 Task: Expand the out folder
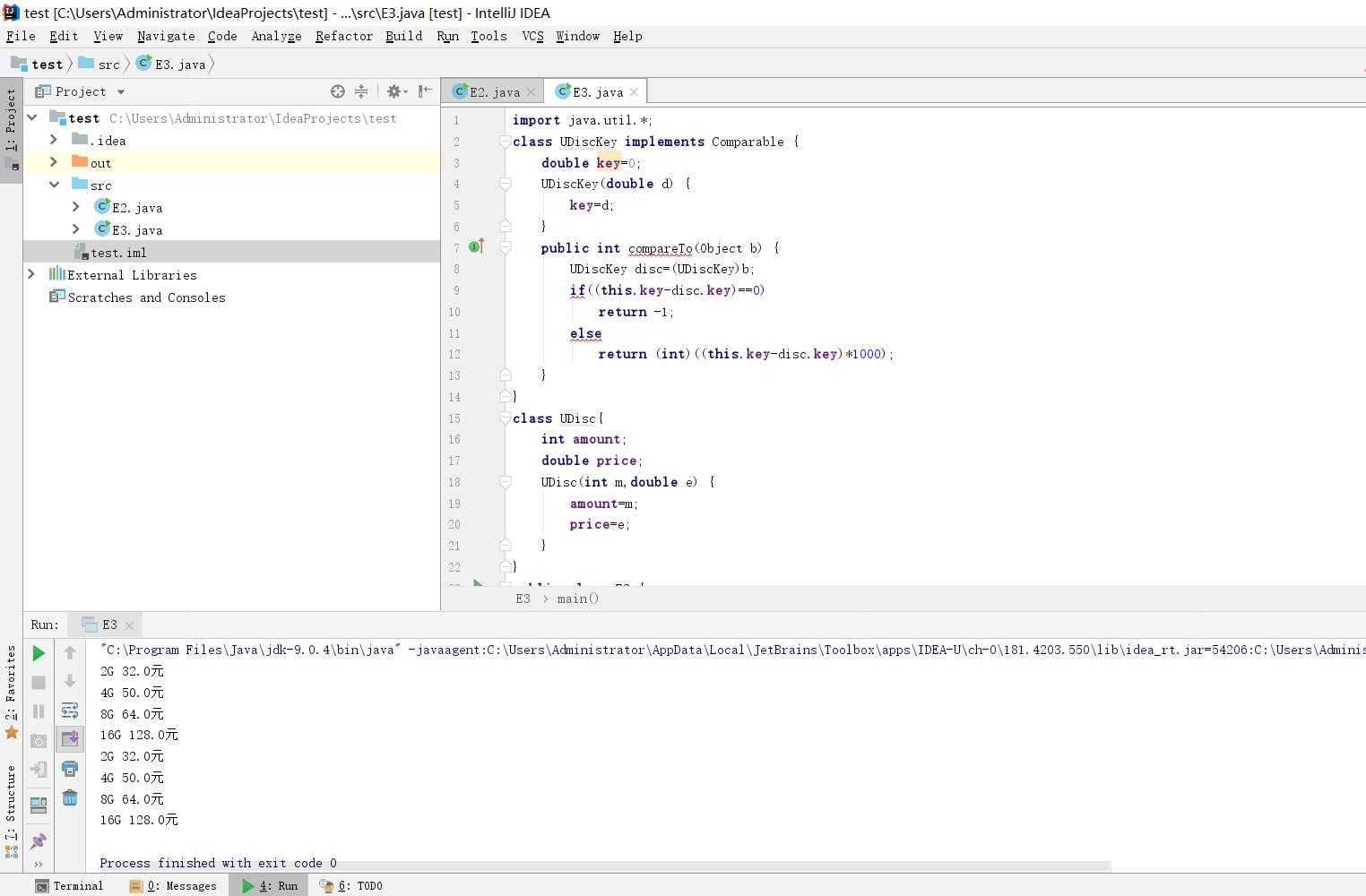pyautogui.click(x=54, y=162)
